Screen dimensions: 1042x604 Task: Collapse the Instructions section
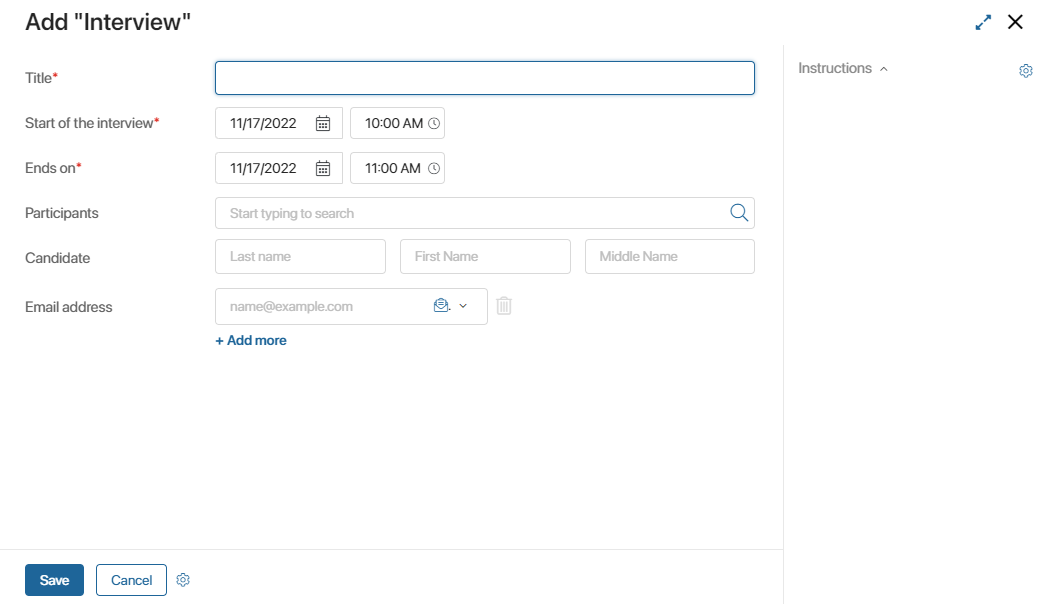(x=884, y=69)
